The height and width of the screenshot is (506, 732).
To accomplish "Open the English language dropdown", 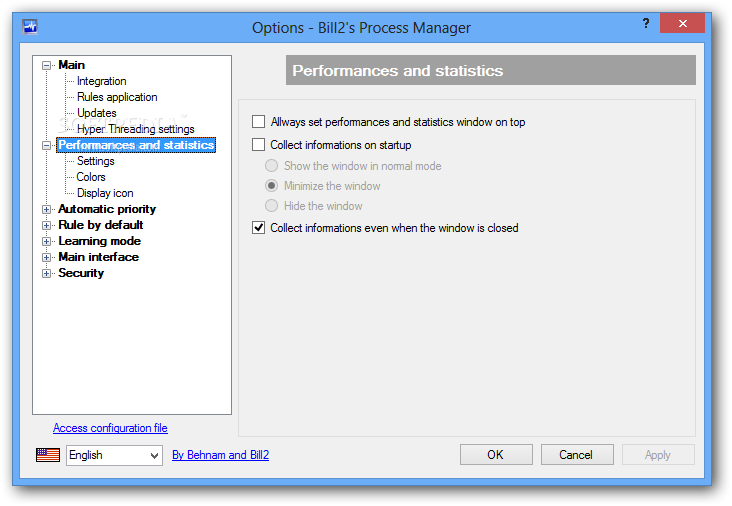I will click(x=114, y=455).
